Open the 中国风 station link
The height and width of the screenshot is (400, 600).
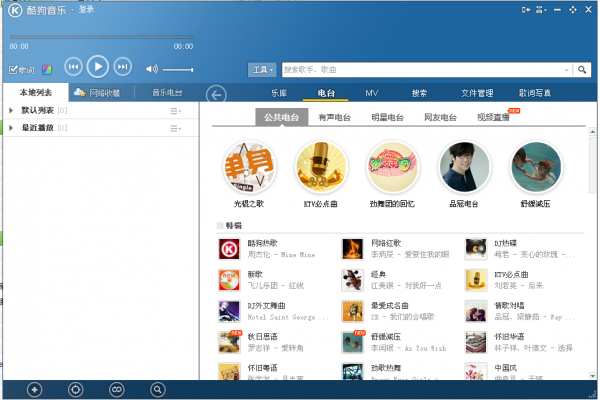pyautogui.click(x=505, y=368)
